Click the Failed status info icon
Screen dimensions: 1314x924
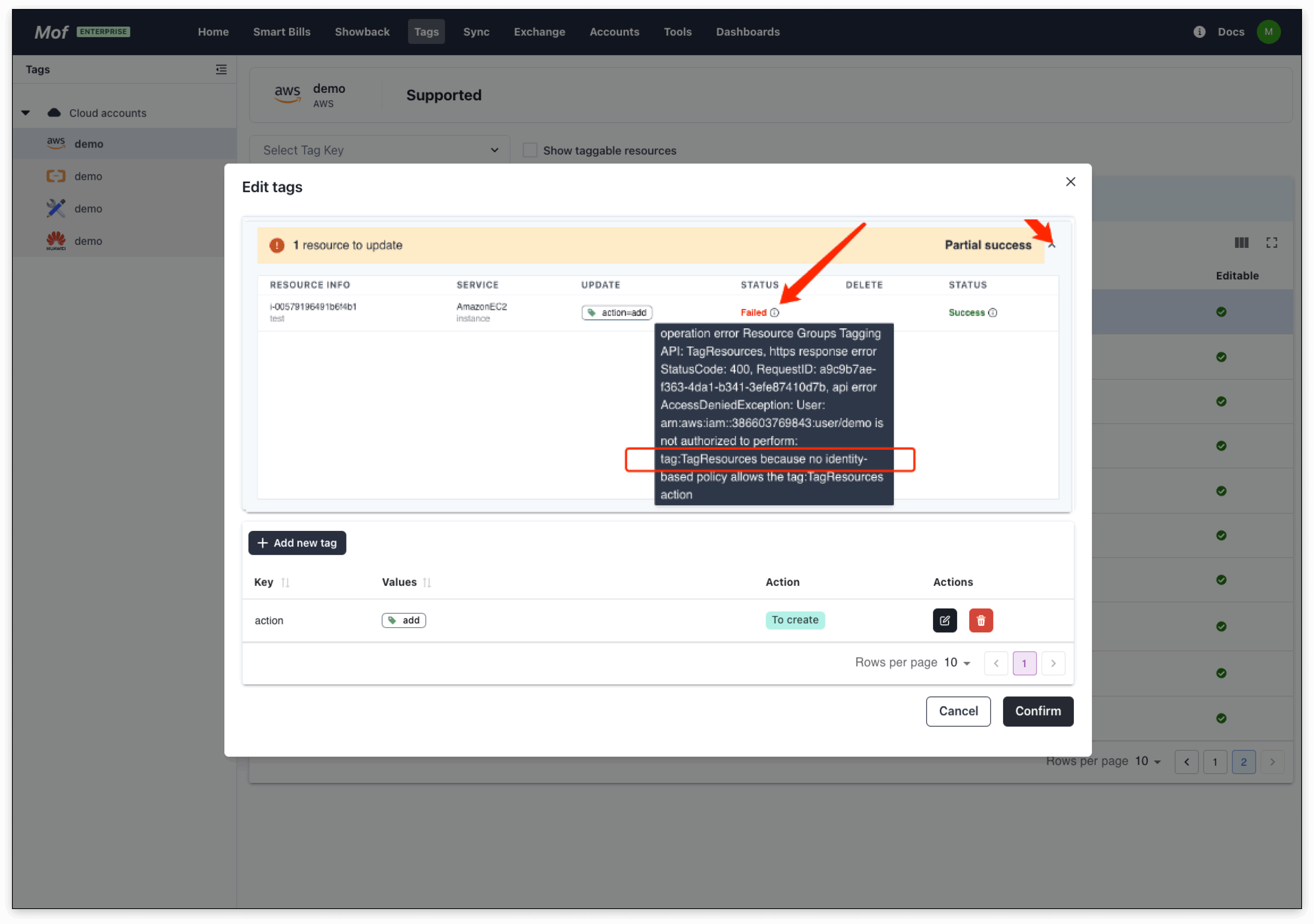tap(774, 312)
